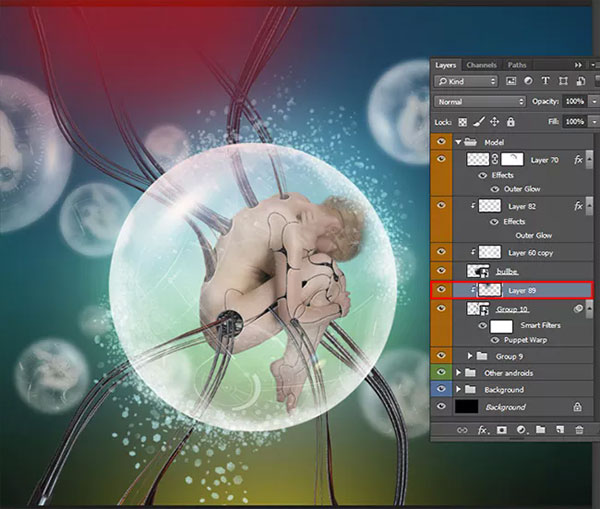600x509 pixels.
Task: Switch to the Channels tab
Action: click(481, 65)
